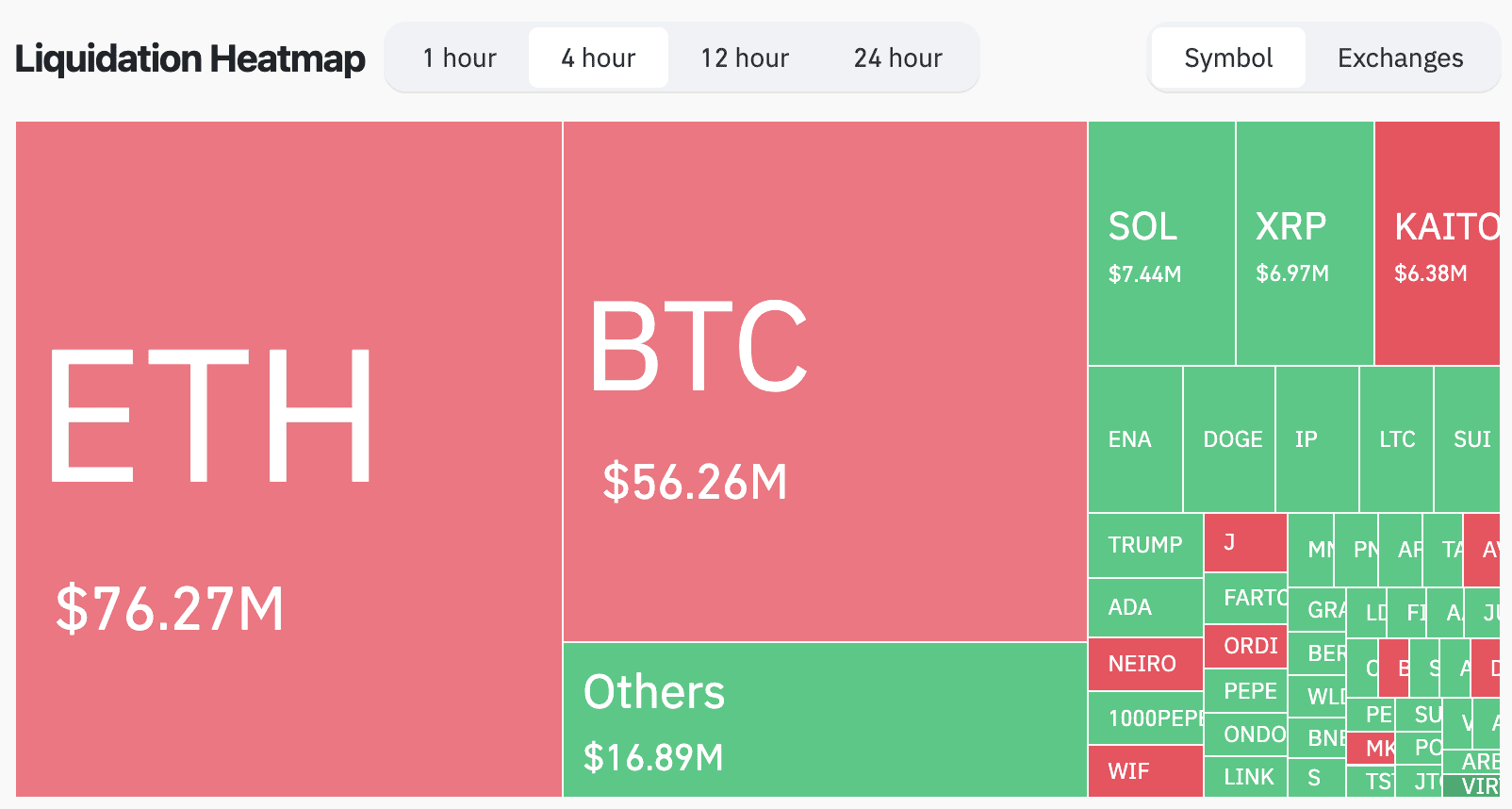Select the ENA heatmap cell

(1135, 439)
